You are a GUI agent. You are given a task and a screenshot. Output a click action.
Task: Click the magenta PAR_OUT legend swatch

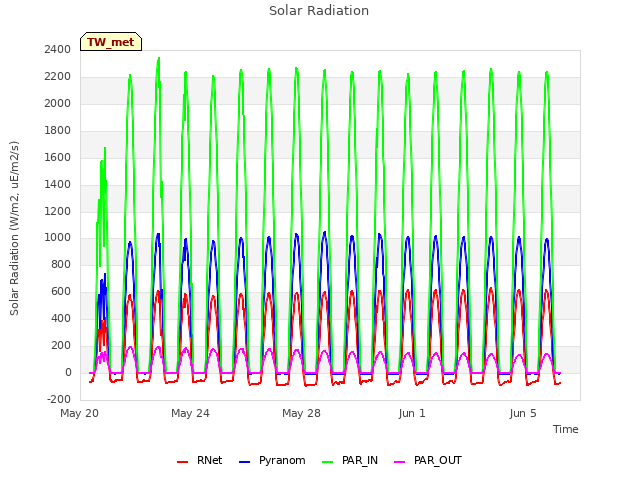point(400,462)
